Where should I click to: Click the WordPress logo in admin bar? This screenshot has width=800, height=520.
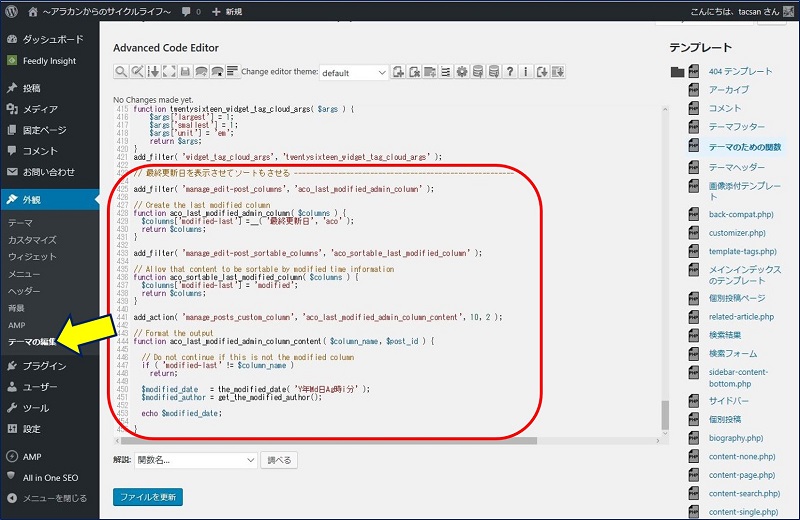point(13,11)
